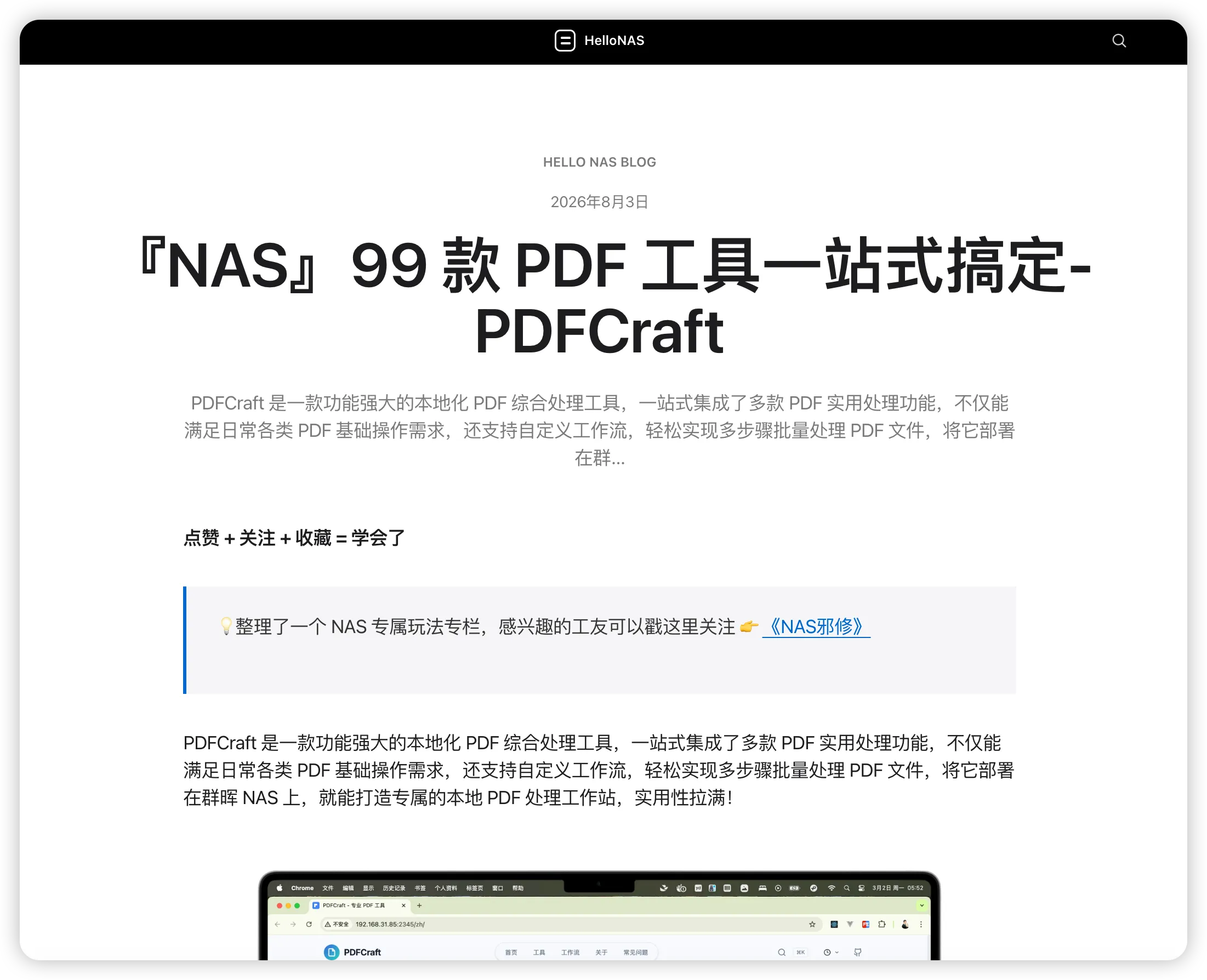Go to the HELLO NAS BLOG category

(x=600, y=162)
